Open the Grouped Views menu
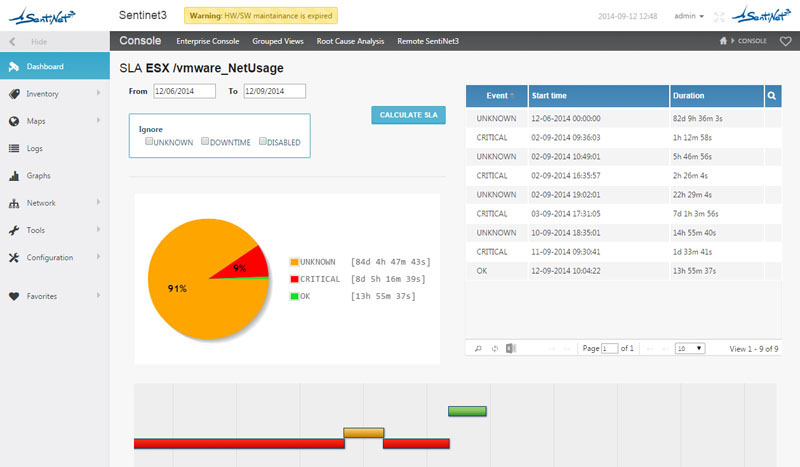The height and width of the screenshot is (467, 800). pyautogui.click(x=278, y=41)
